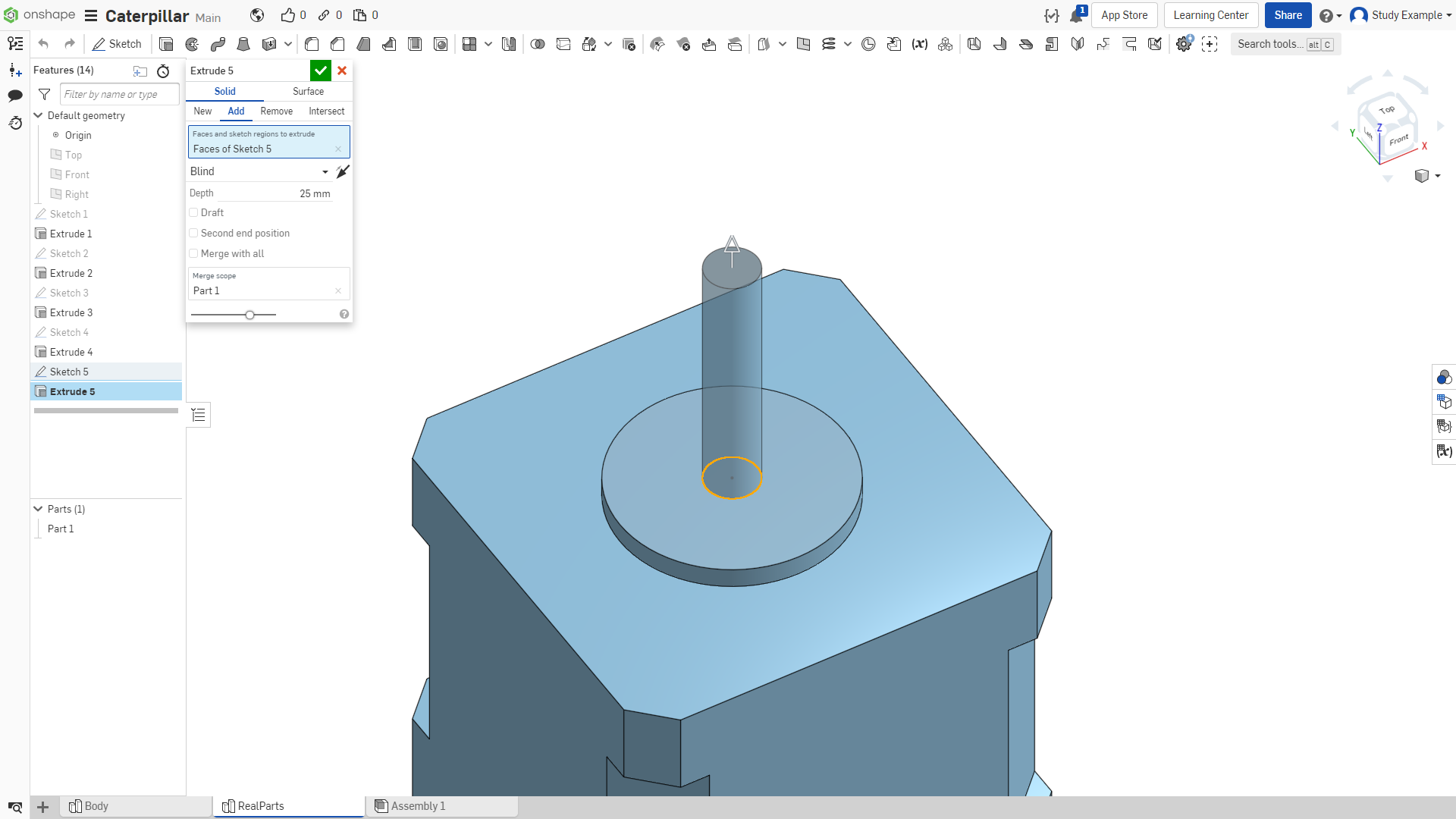1456x819 pixels.
Task: Switch to the Body tab
Action: tap(136, 806)
